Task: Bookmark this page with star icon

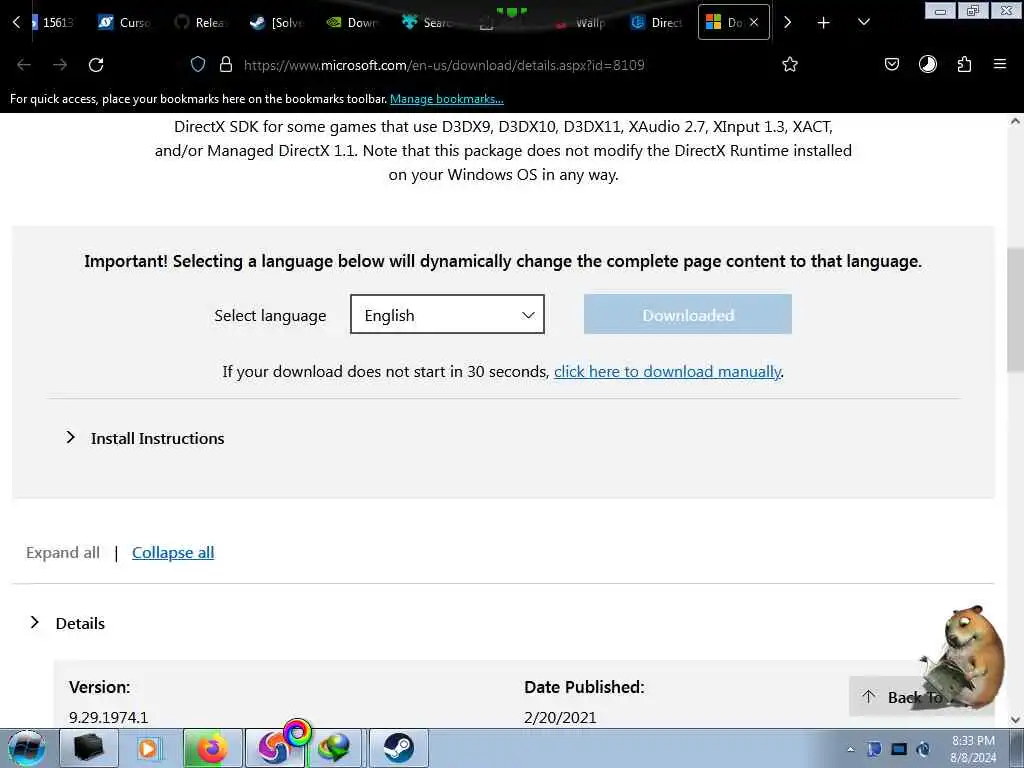Action: pos(790,64)
